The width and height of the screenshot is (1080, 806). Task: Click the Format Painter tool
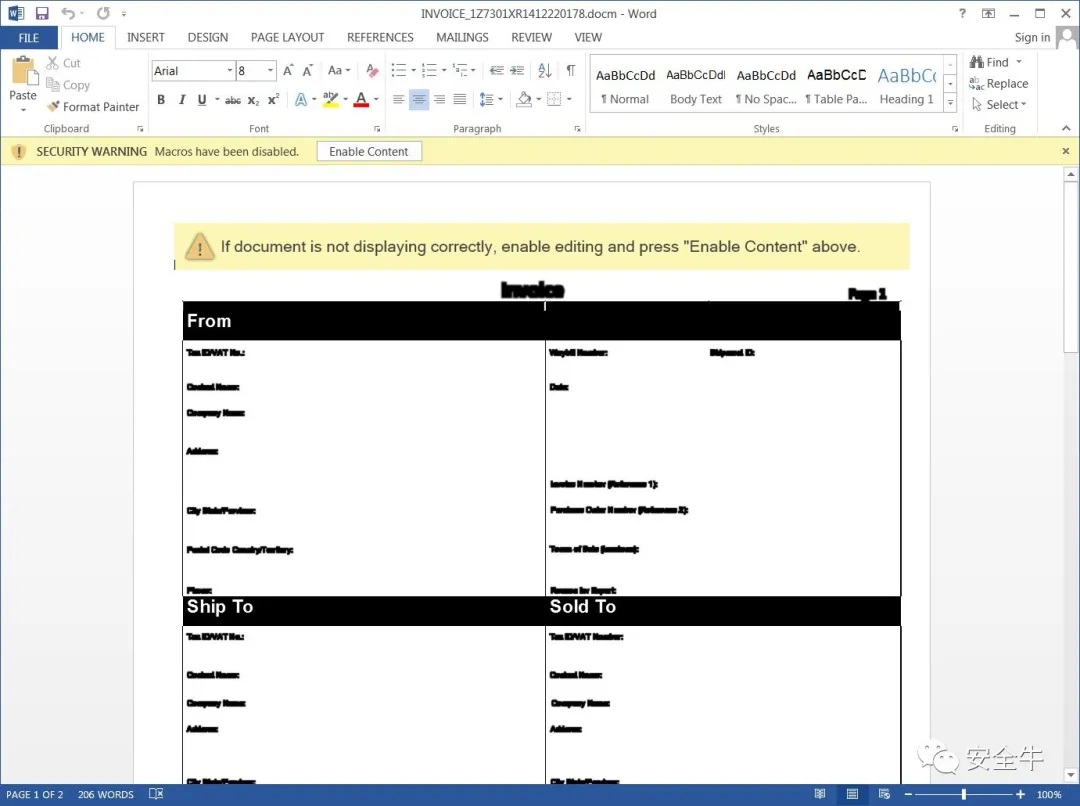tap(92, 107)
